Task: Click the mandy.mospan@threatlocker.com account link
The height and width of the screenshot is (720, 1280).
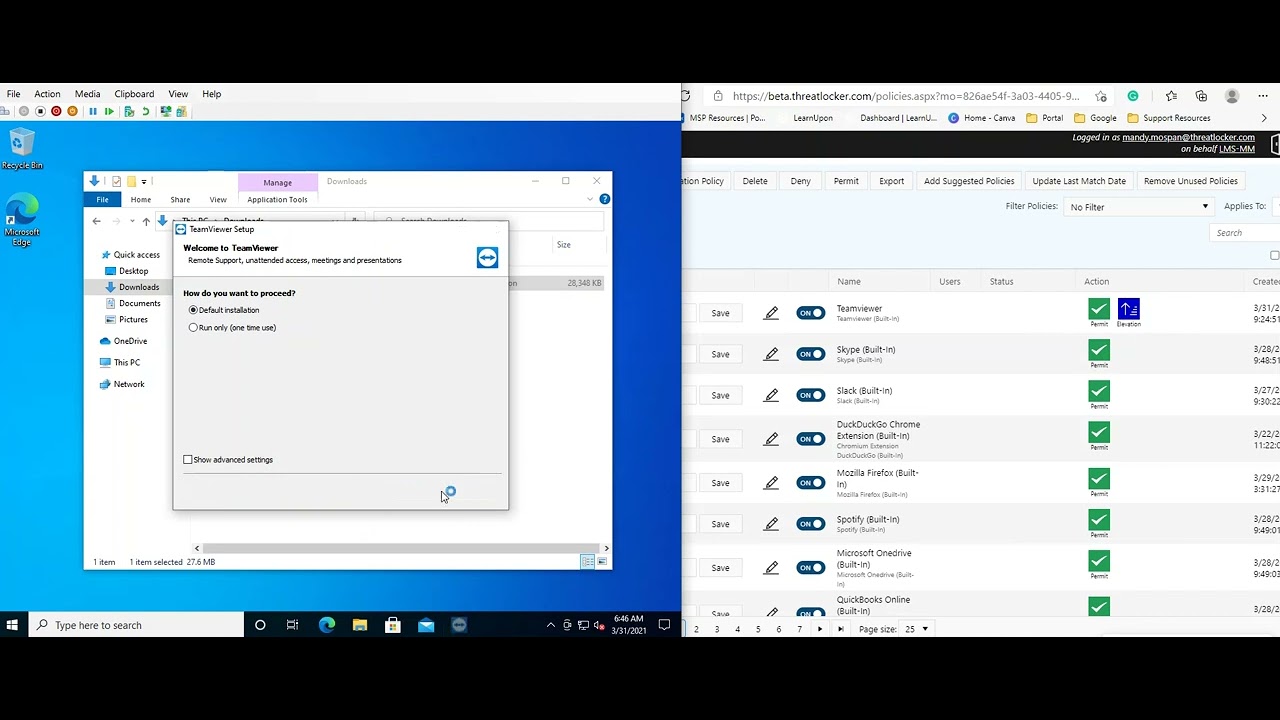Action: pyautogui.click(x=1188, y=137)
